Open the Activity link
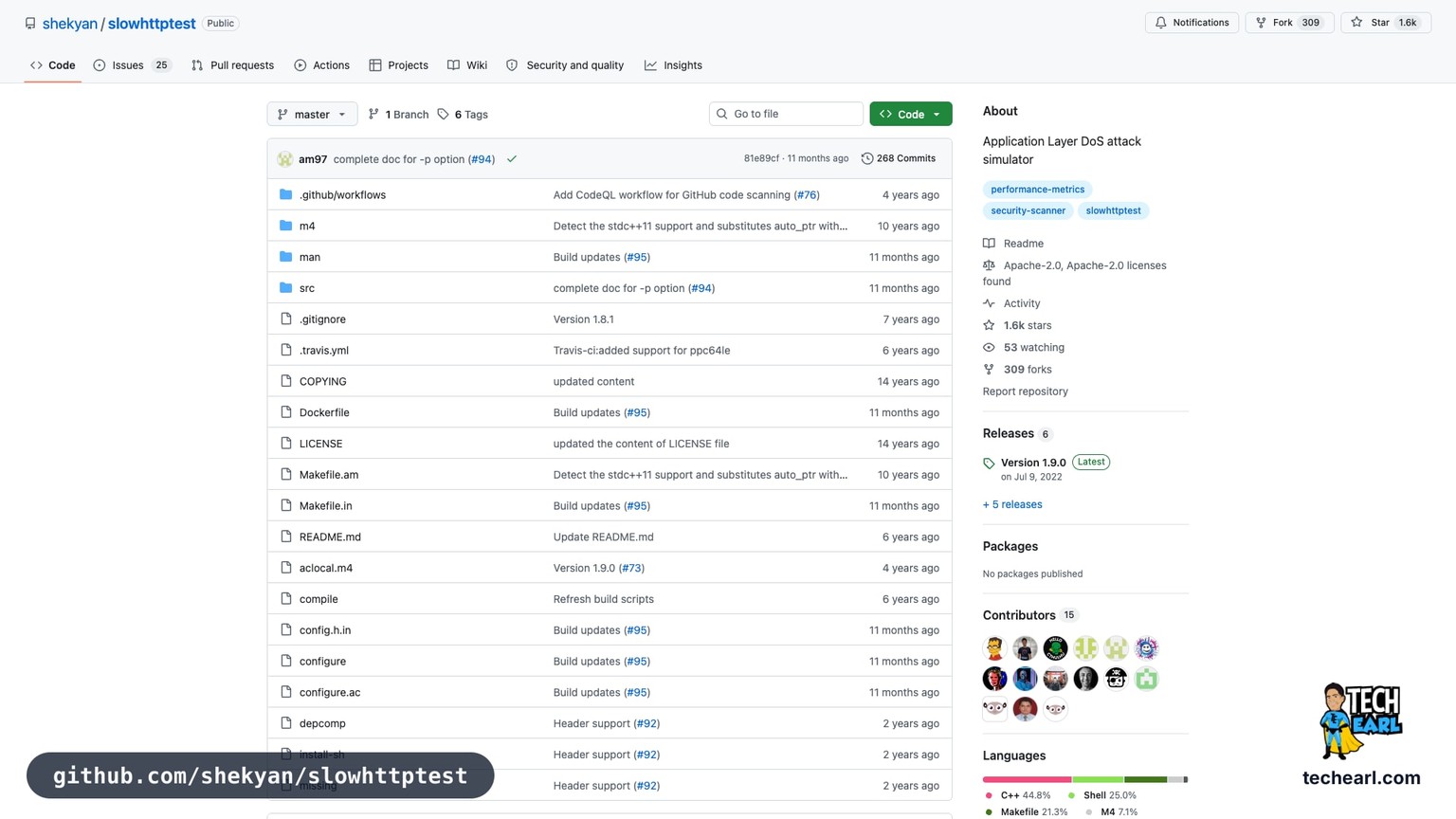 (1012, 303)
